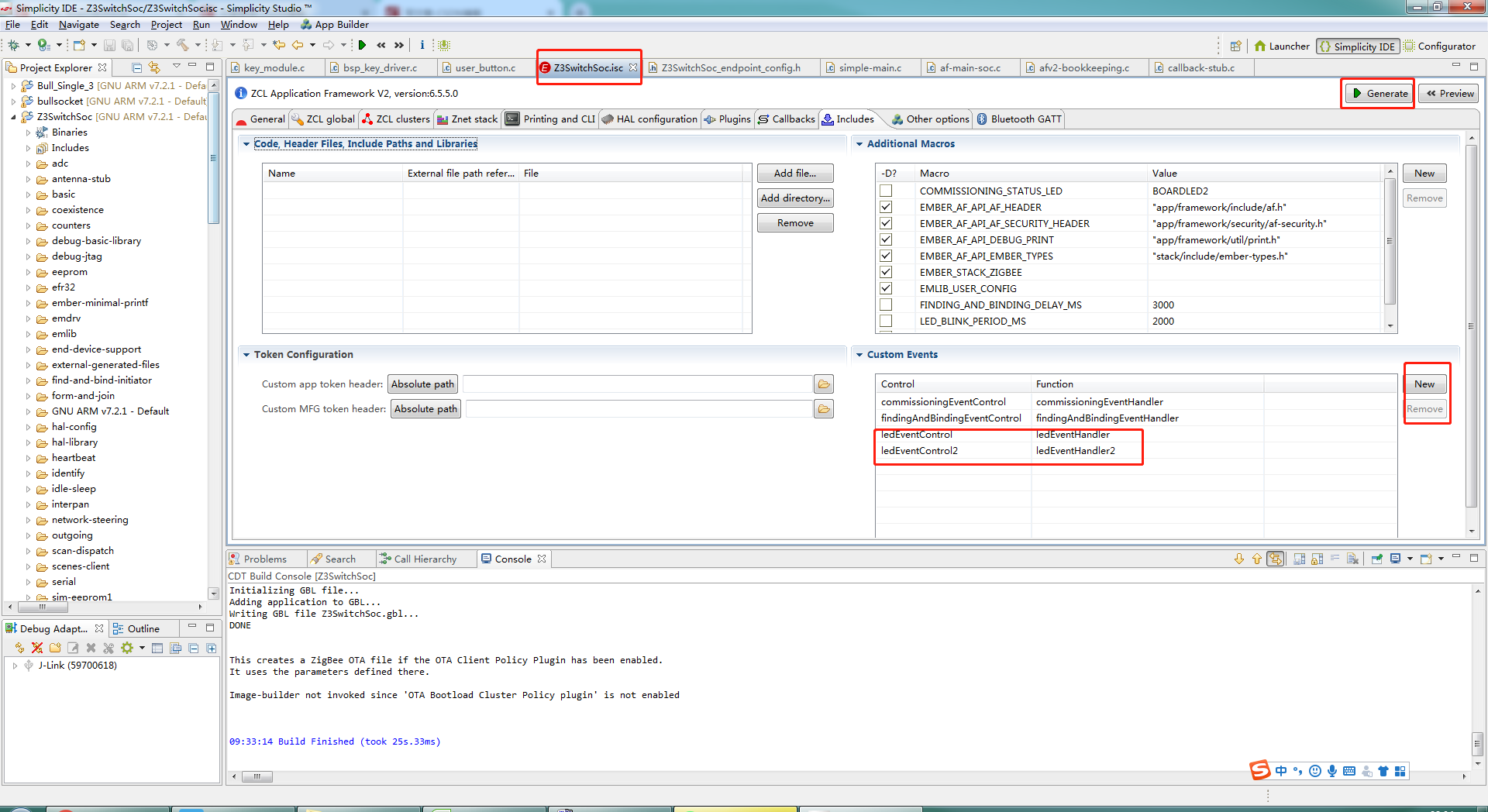The width and height of the screenshot is (1488, 812).
Task: Click console Show Previous up-arrow icon
Action: click(1256, 559)
